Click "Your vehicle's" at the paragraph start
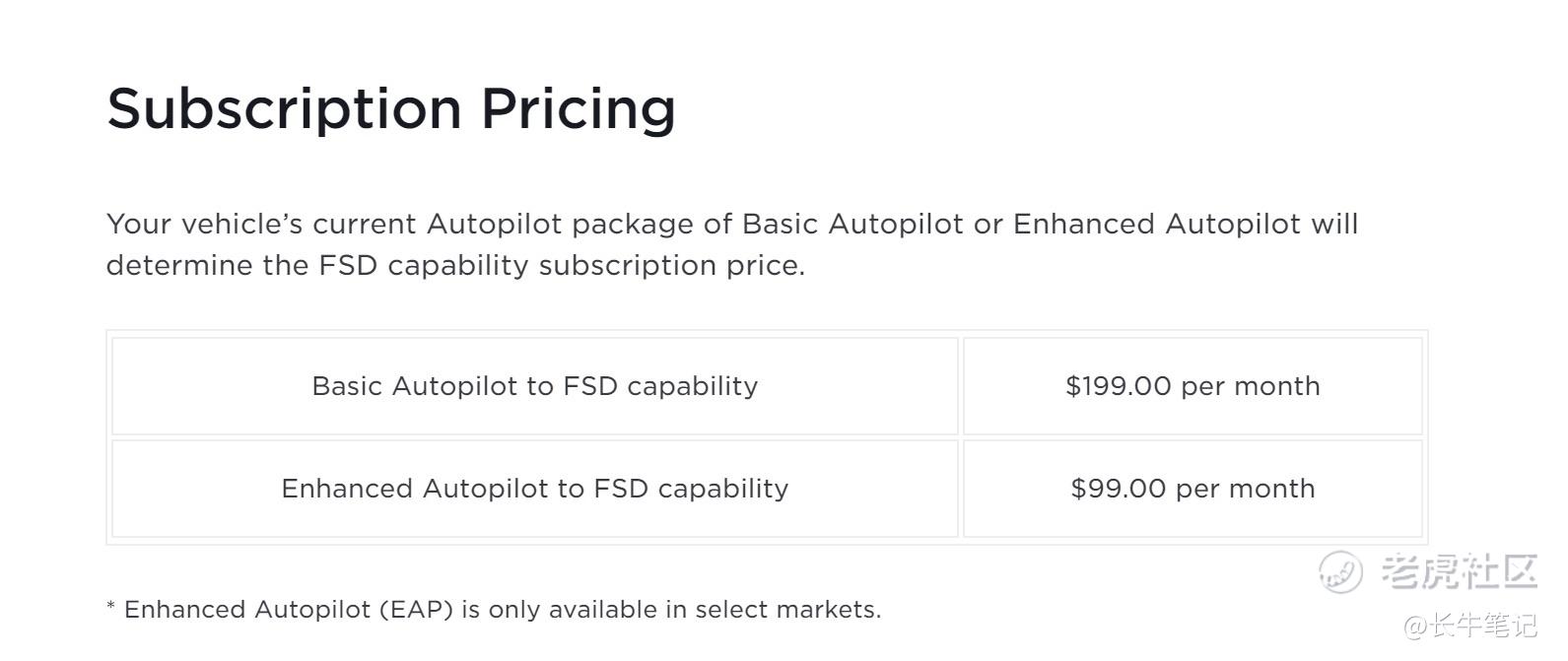The image size is (1568, 661). pos(204,224)
